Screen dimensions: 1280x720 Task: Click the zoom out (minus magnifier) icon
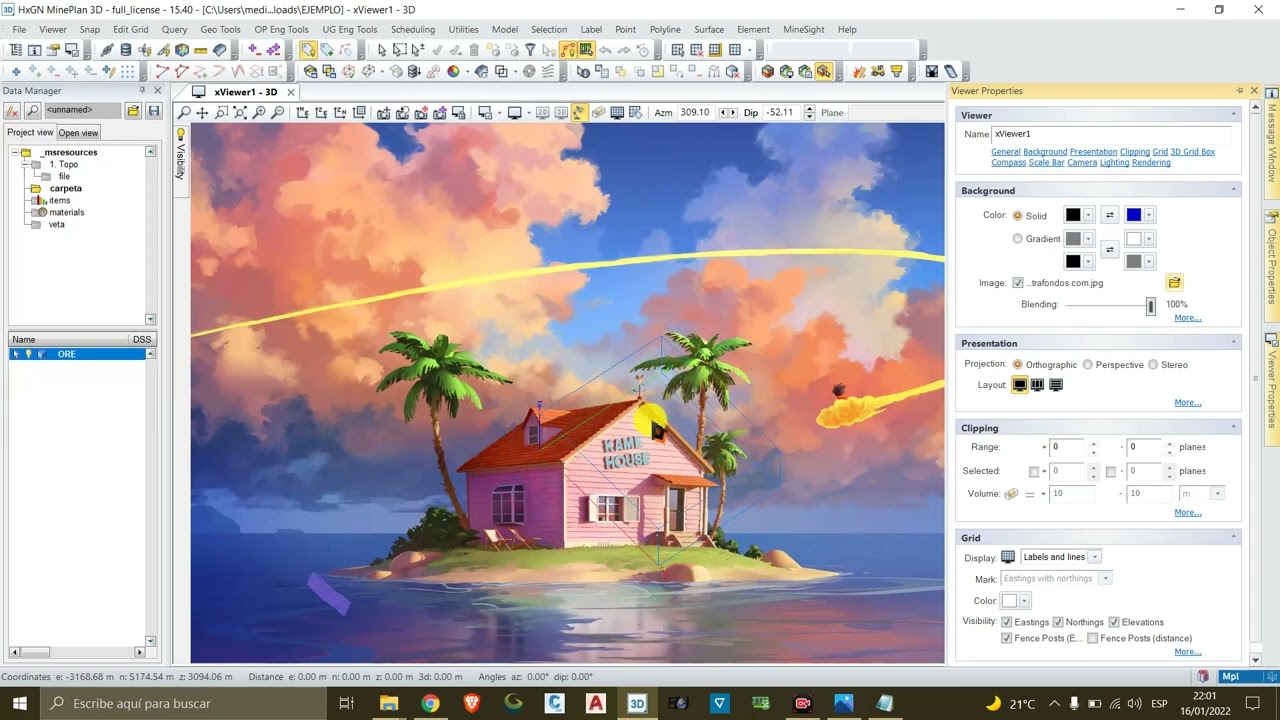pyautogui.click(x=277, y=113)
